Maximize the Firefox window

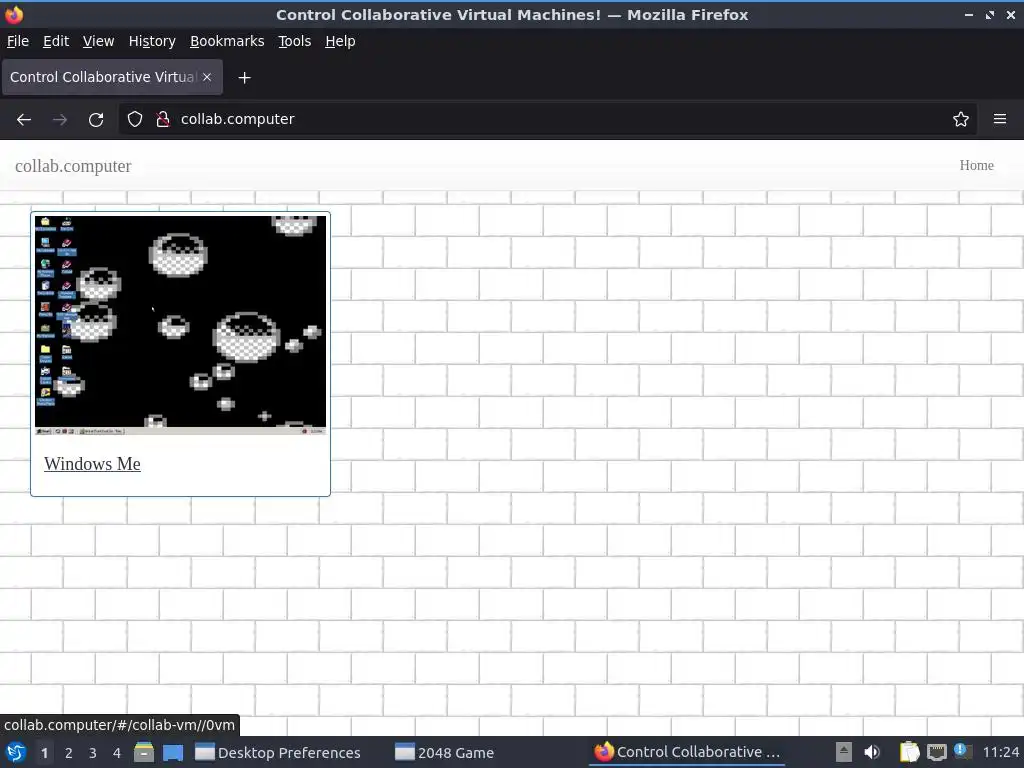[990, 14]
